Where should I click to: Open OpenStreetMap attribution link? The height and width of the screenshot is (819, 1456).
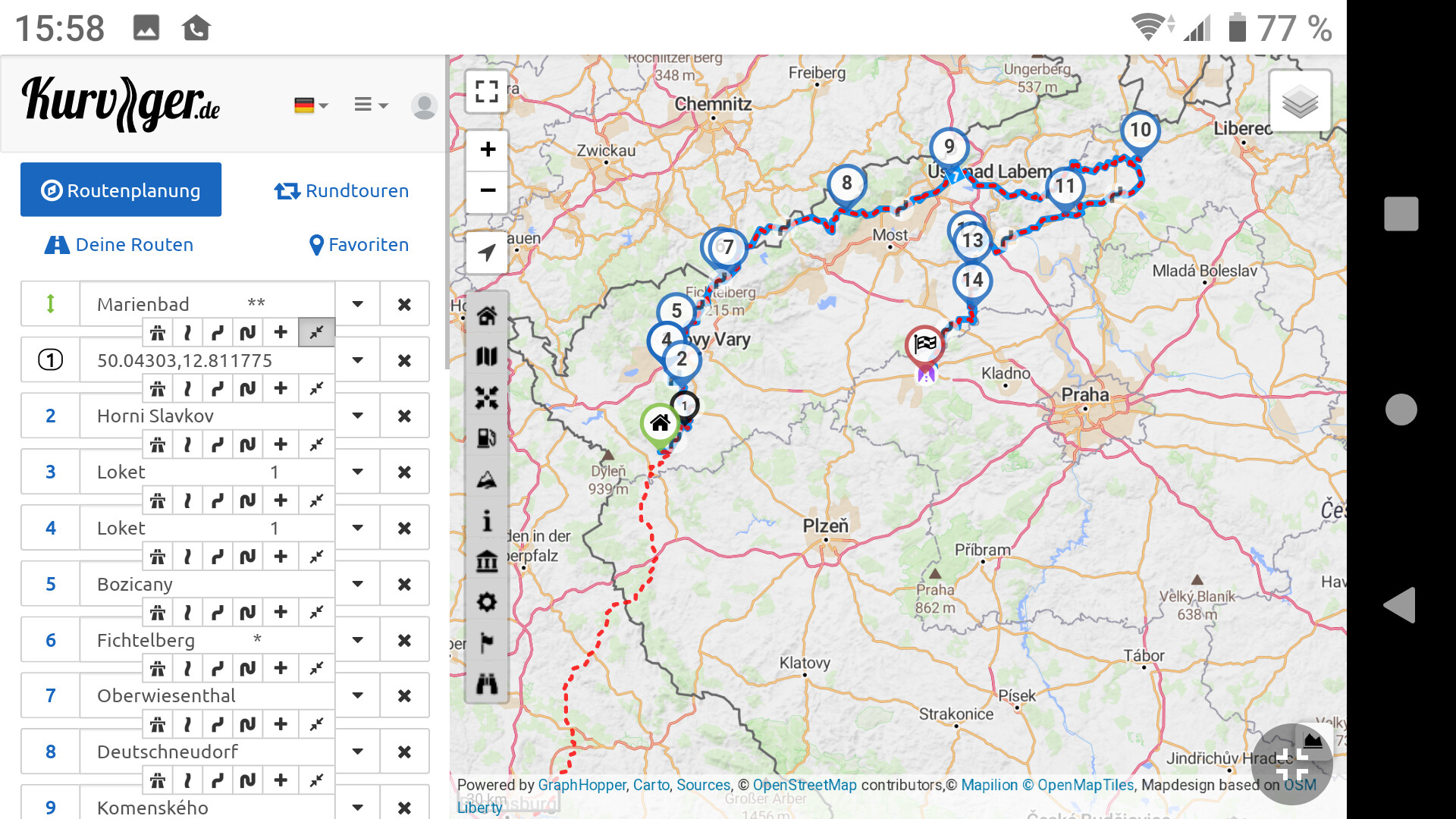coord(805,785)
